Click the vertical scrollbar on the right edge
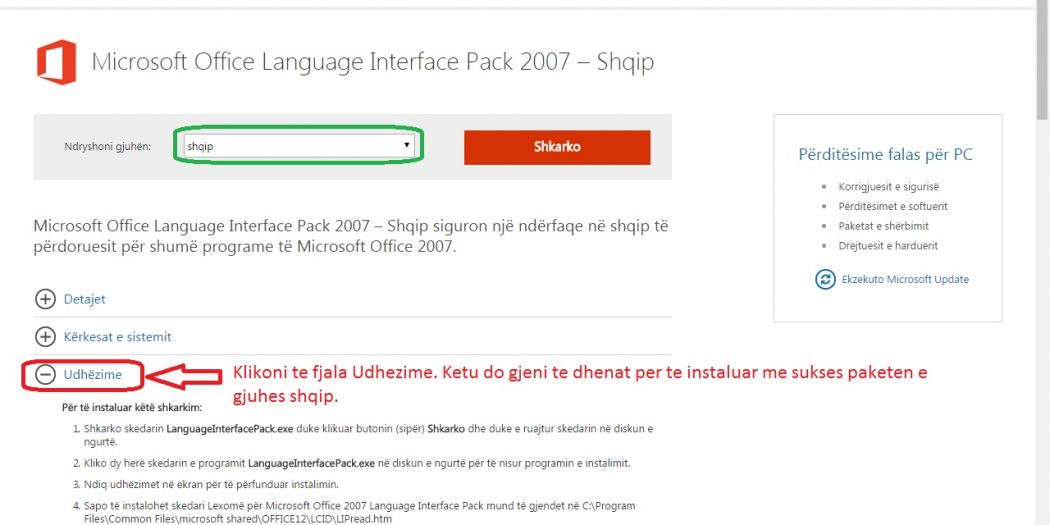Image resolution: width=1050 pixels, height=525 pixels. [1043, 262]
